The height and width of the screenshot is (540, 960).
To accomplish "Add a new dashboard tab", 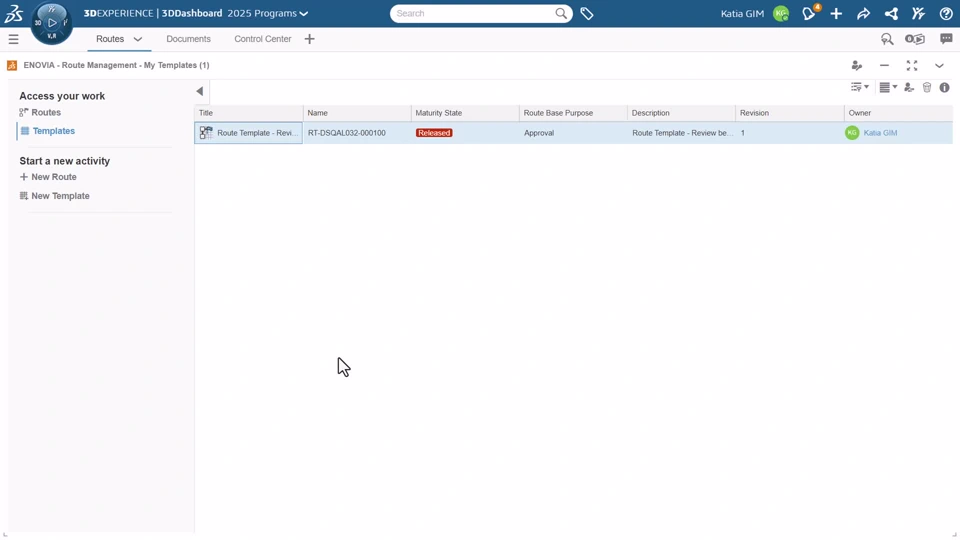I will pos(309,39).
